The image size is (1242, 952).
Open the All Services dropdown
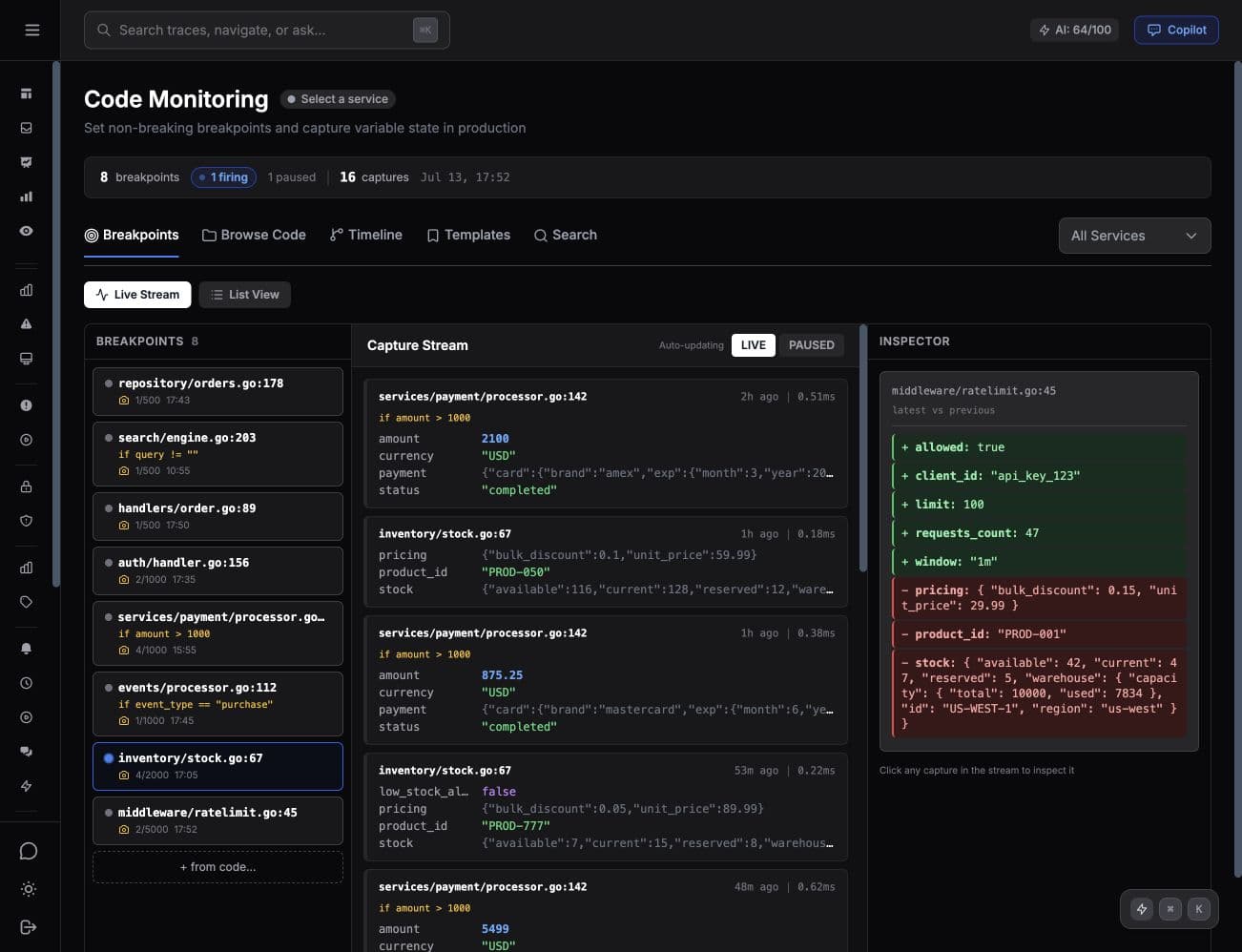point(1134,236)
